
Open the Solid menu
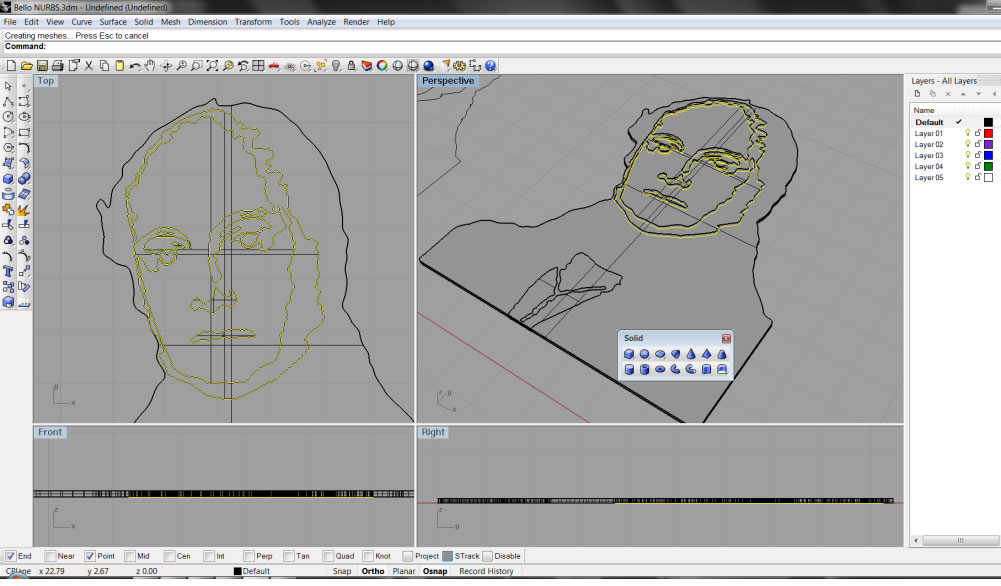144,22
